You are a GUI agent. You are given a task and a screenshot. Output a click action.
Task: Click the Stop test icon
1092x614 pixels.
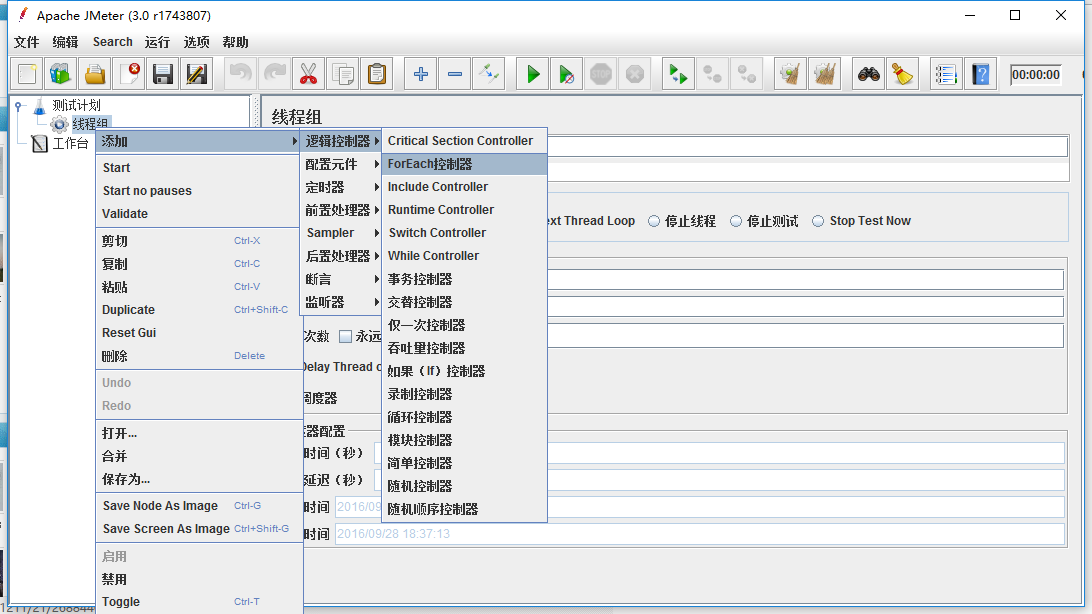(x=600, y=74)
